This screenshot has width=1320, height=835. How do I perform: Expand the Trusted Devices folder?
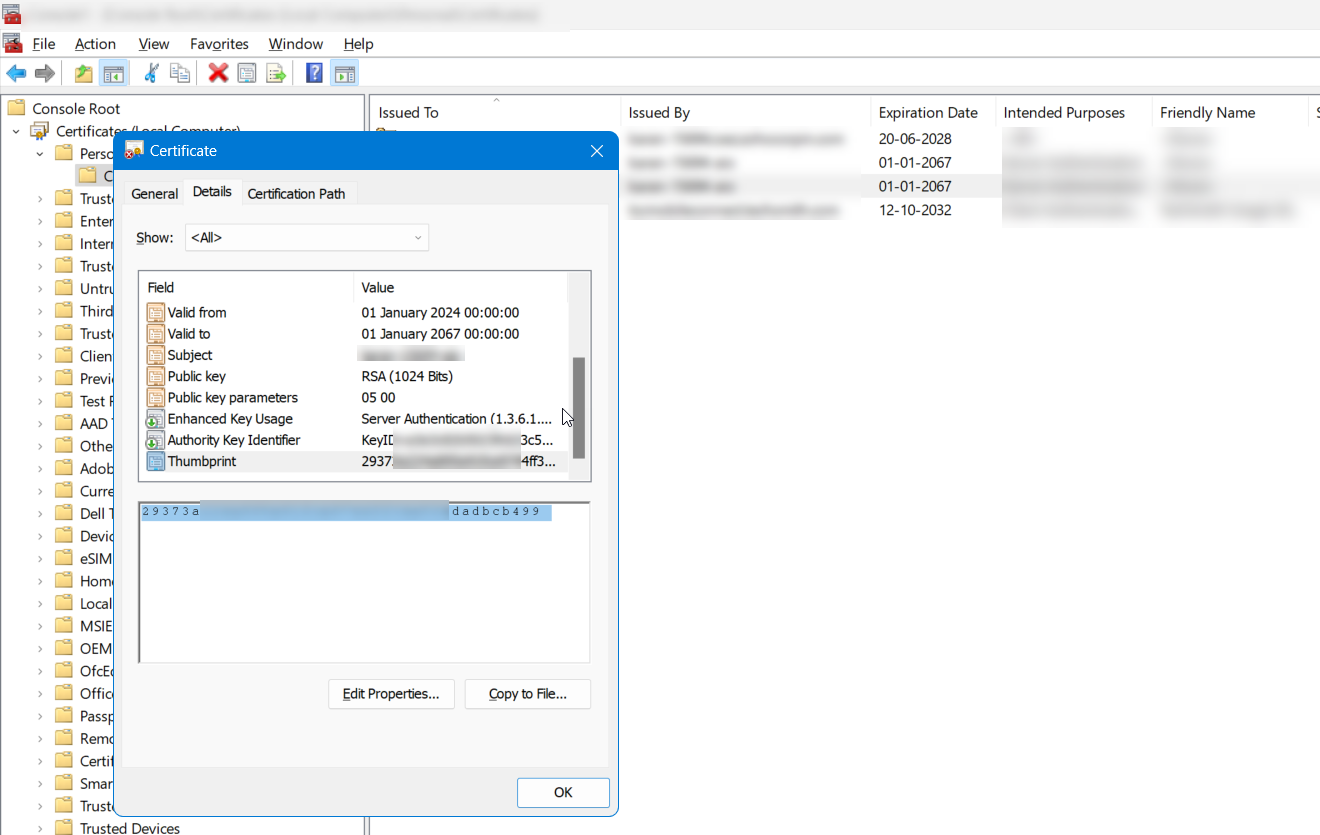[40, 828]
